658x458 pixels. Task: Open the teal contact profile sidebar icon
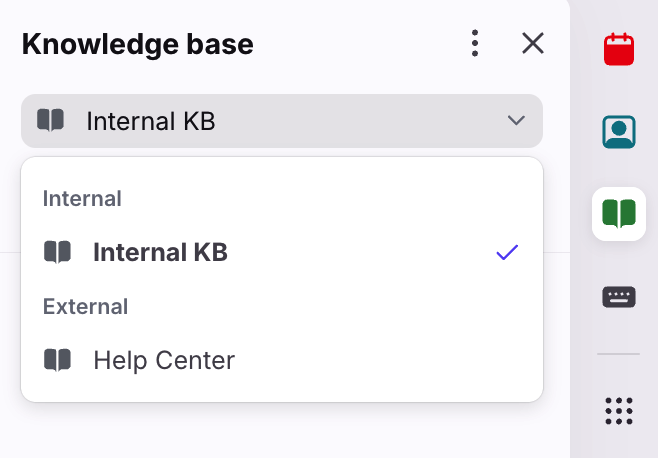pyautogui.click(x=619, y=132)
